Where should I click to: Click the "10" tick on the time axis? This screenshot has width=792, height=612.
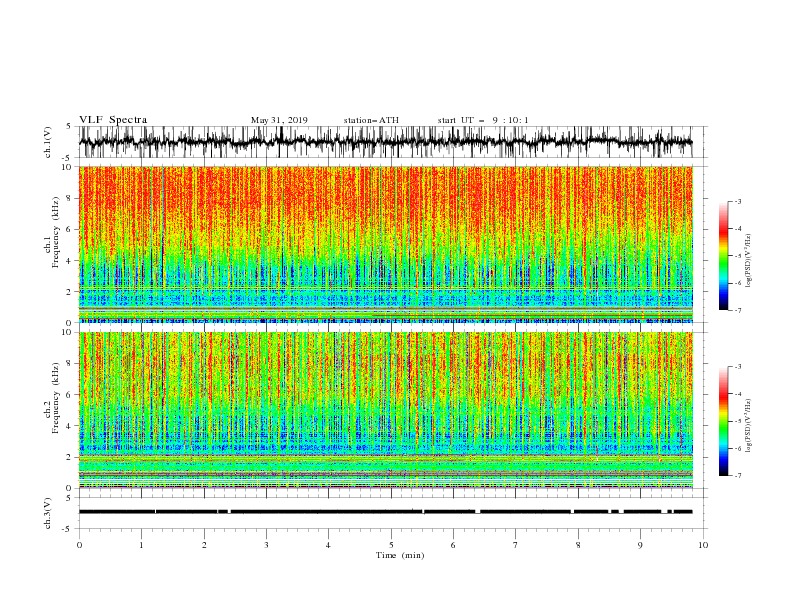coord(703,545)
